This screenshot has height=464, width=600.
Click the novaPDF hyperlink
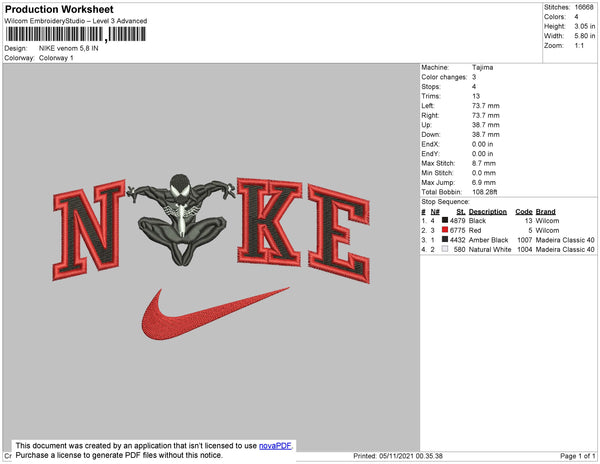(x=275, y=446)
